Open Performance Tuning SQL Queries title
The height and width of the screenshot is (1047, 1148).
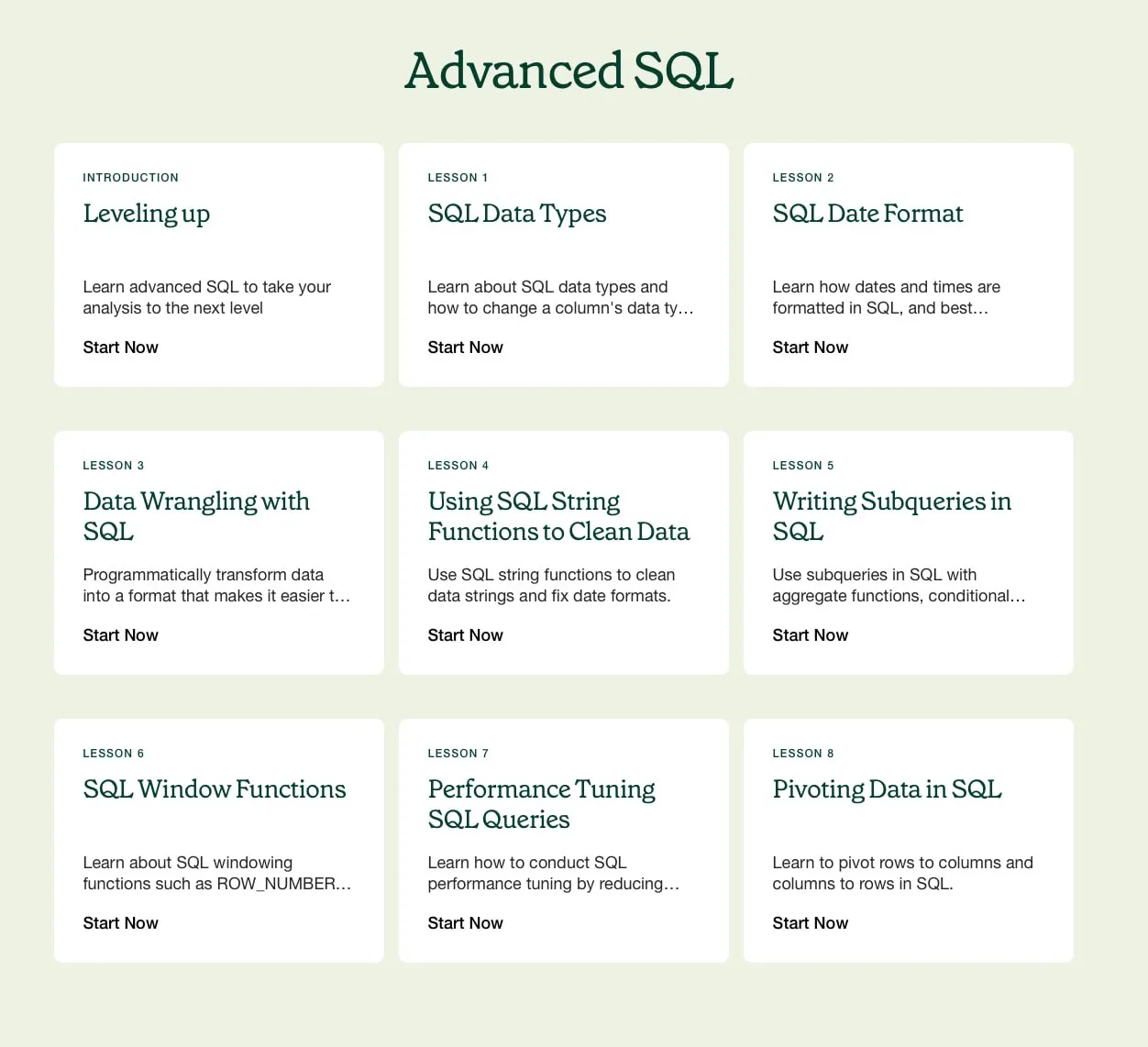coord(541,803)
